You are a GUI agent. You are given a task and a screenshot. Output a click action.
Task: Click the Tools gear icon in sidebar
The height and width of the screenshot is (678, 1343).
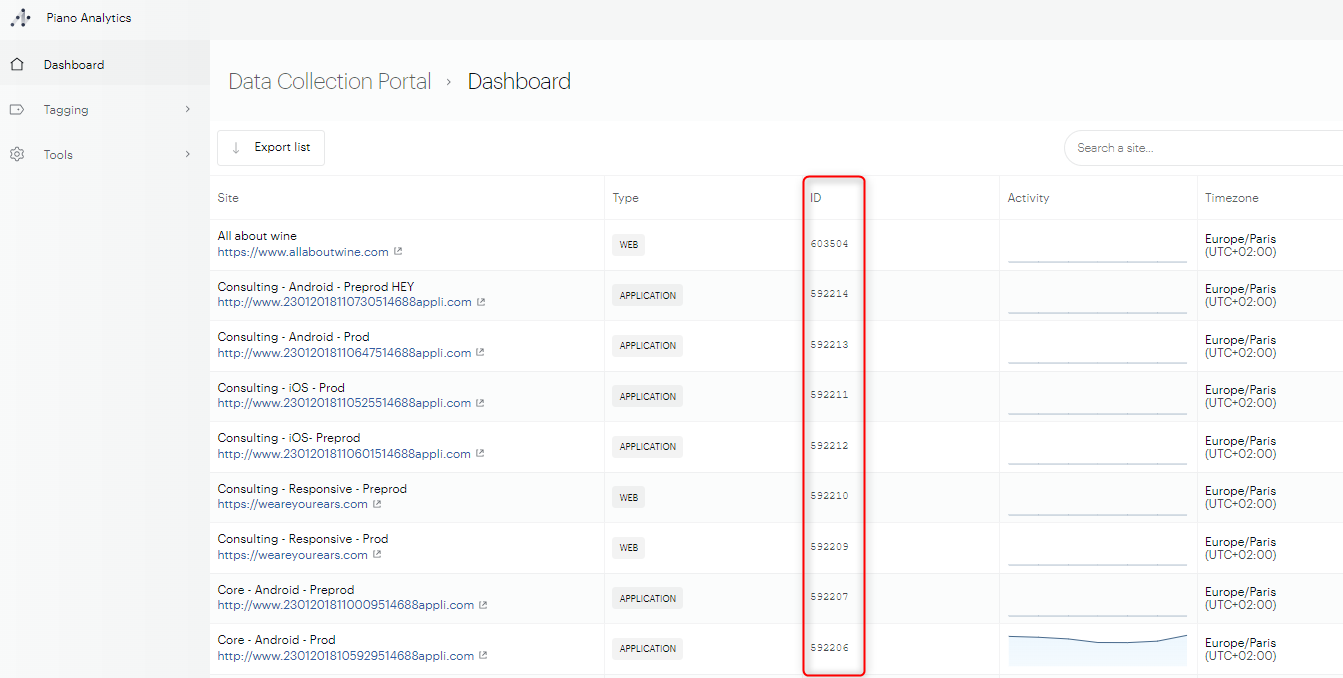point(17,155)
